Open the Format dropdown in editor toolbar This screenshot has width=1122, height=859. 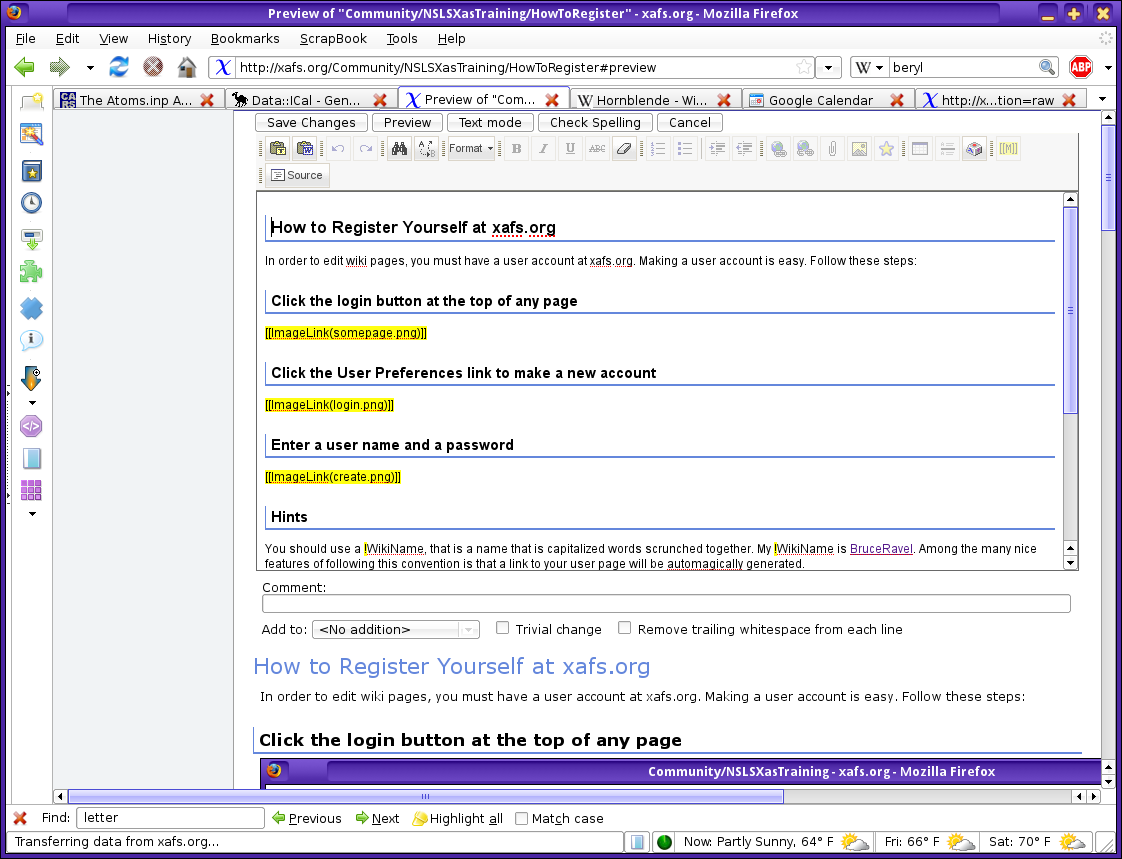470,149
